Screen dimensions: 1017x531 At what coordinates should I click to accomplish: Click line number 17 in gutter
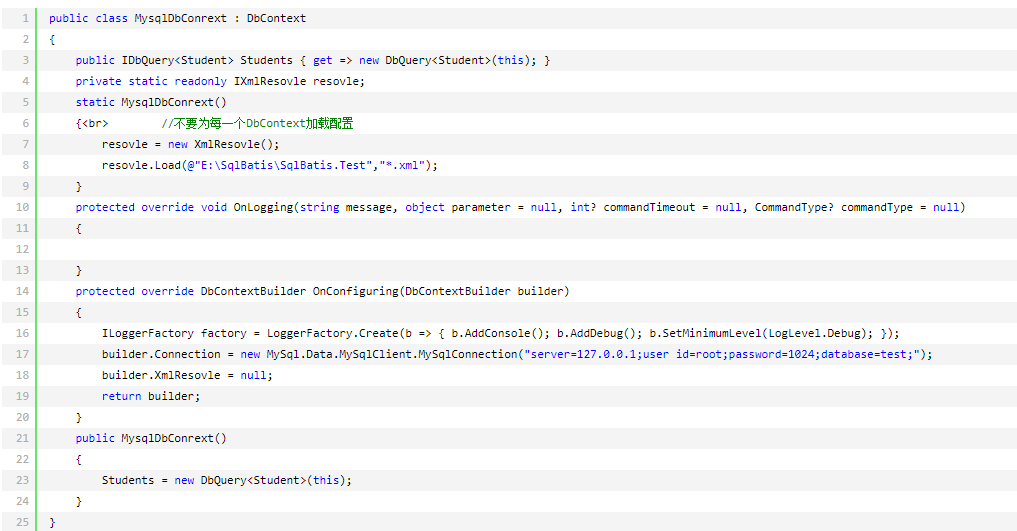(22, 354)
